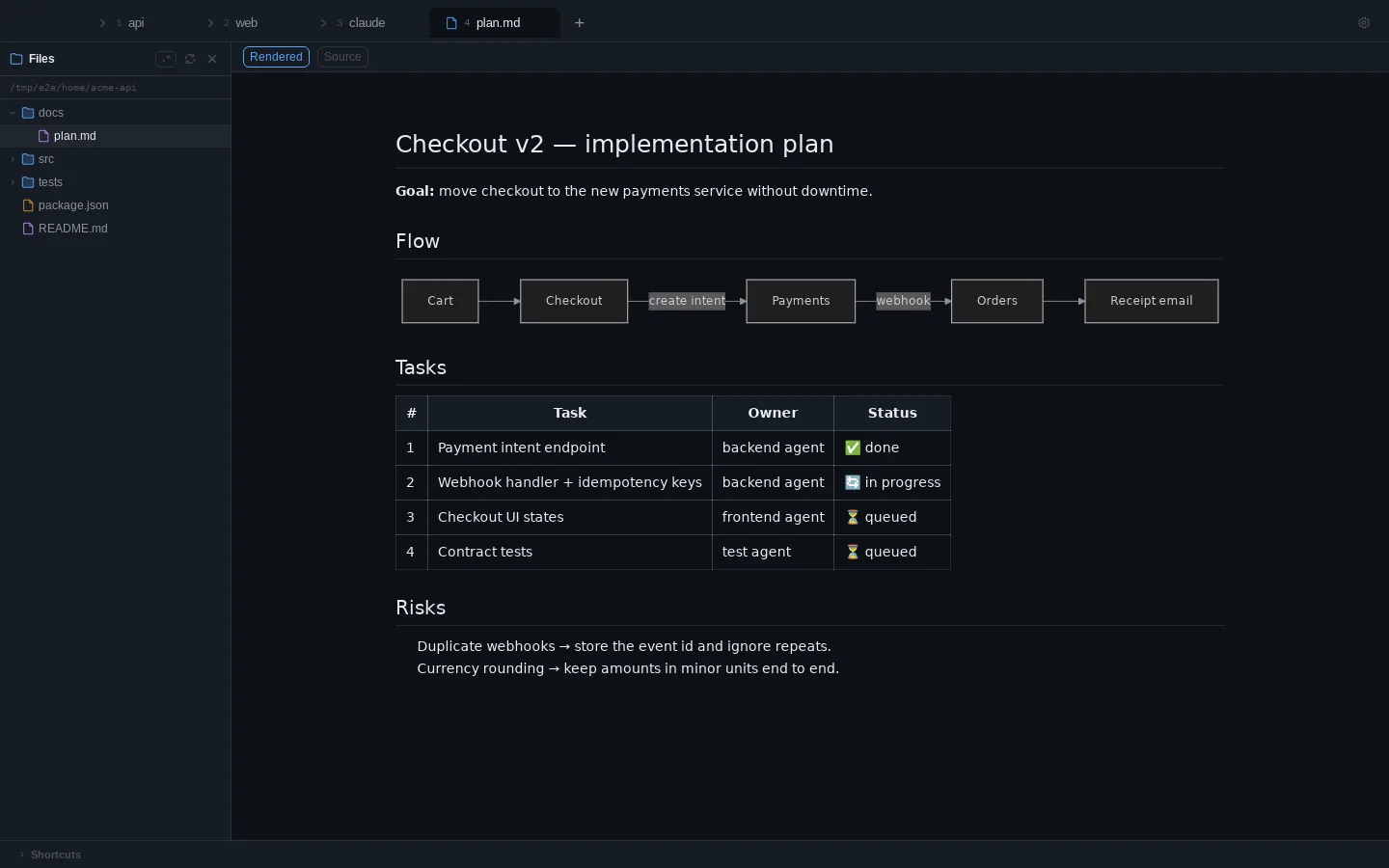This screenshot has height=868, width=1389.
Task: Open the settings gear icon in top bar
Action: pos(1364,23)
